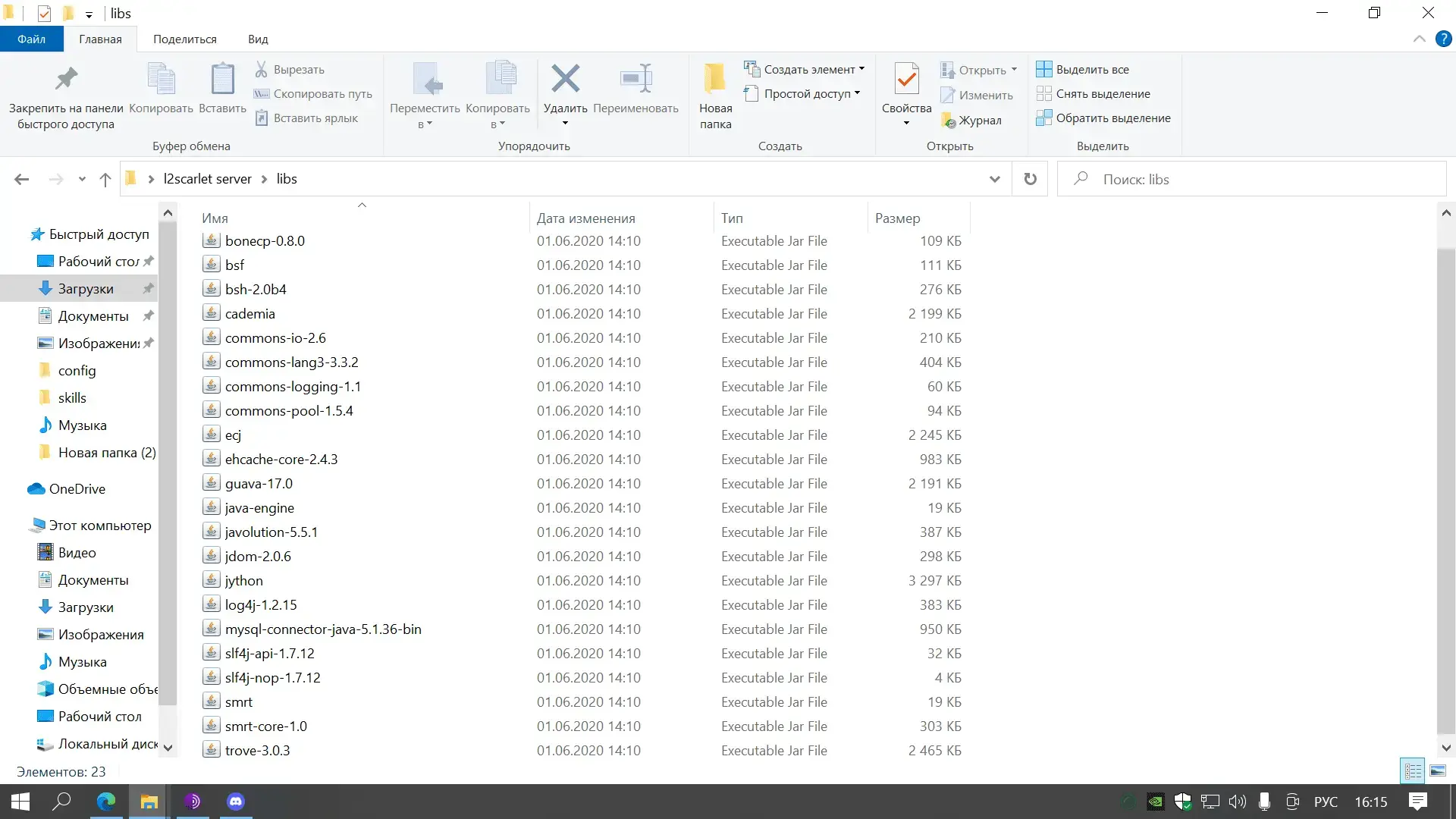Refresh the libs folder view
Image resolution: width=1456 pixels, height=819 pixels.
click(1030, 179)
